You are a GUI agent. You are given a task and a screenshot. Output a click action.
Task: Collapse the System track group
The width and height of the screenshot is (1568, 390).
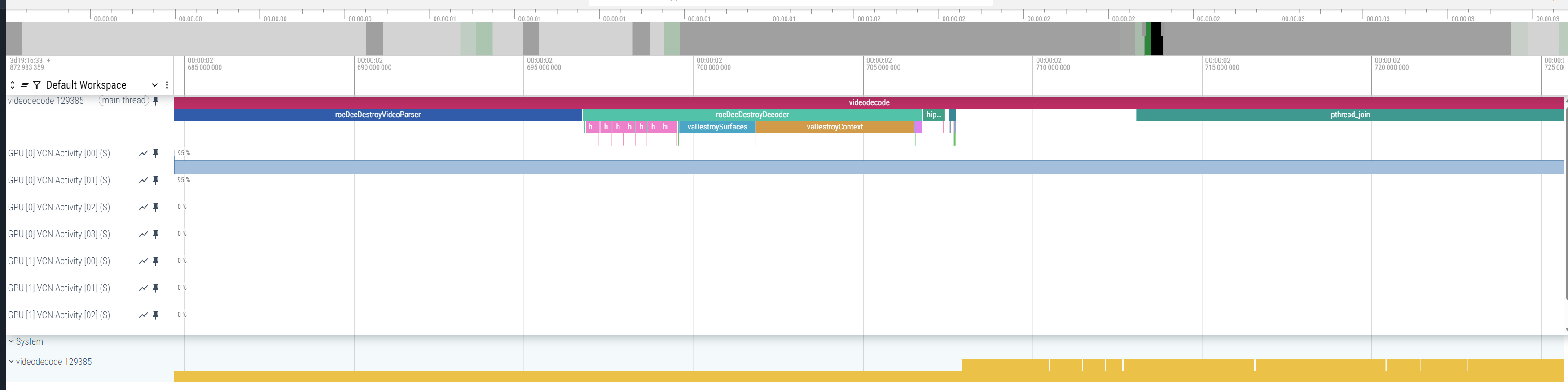click(x=11, y=342)
